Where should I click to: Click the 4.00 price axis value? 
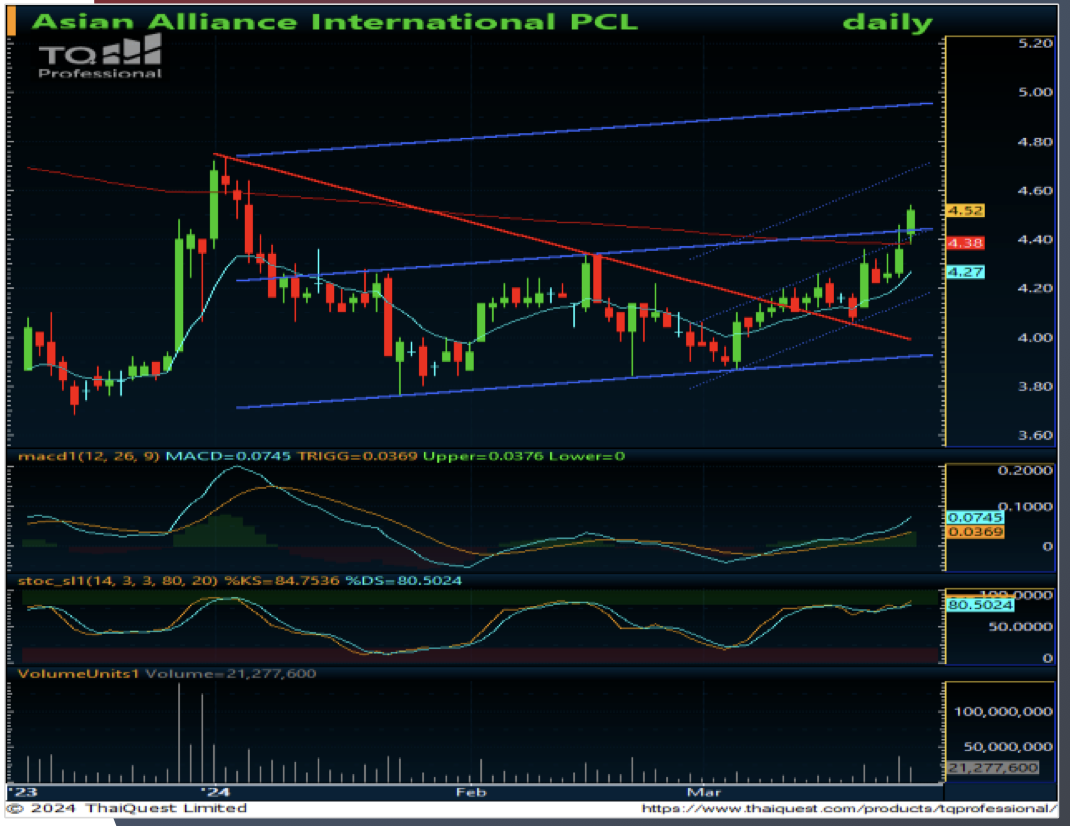pos(1035,338)
